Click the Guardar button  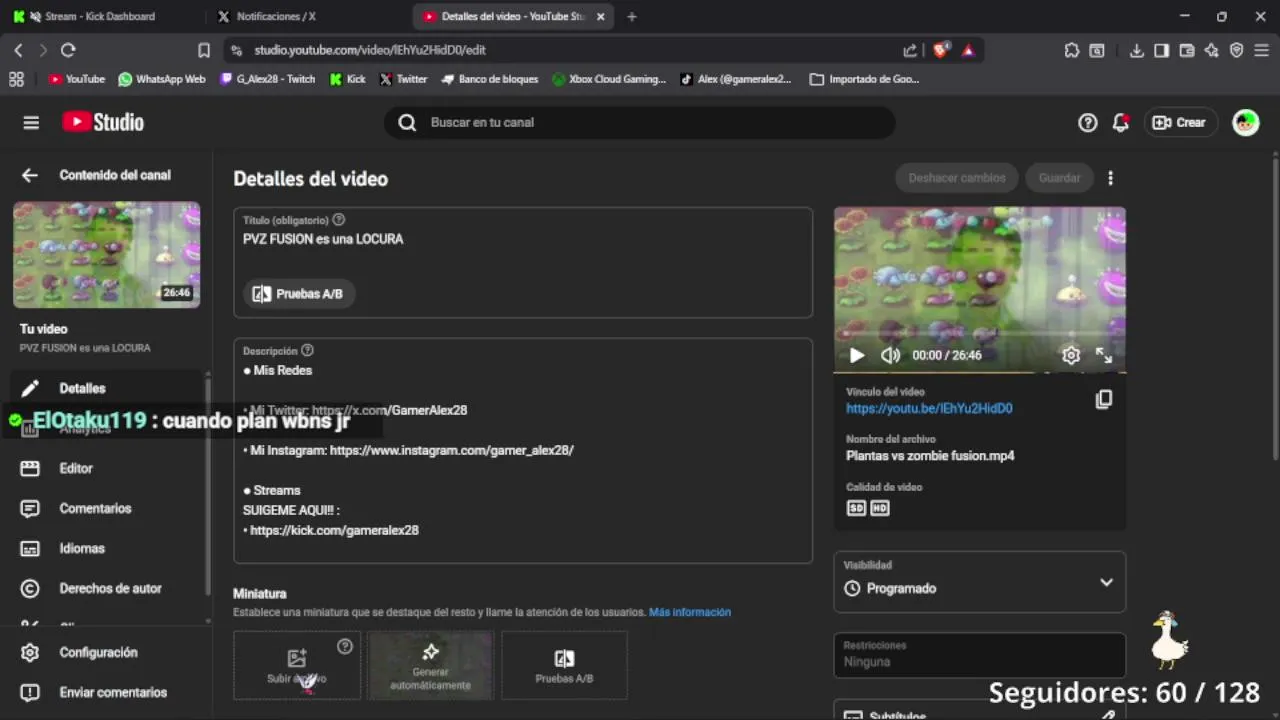tap(1059, 178)
